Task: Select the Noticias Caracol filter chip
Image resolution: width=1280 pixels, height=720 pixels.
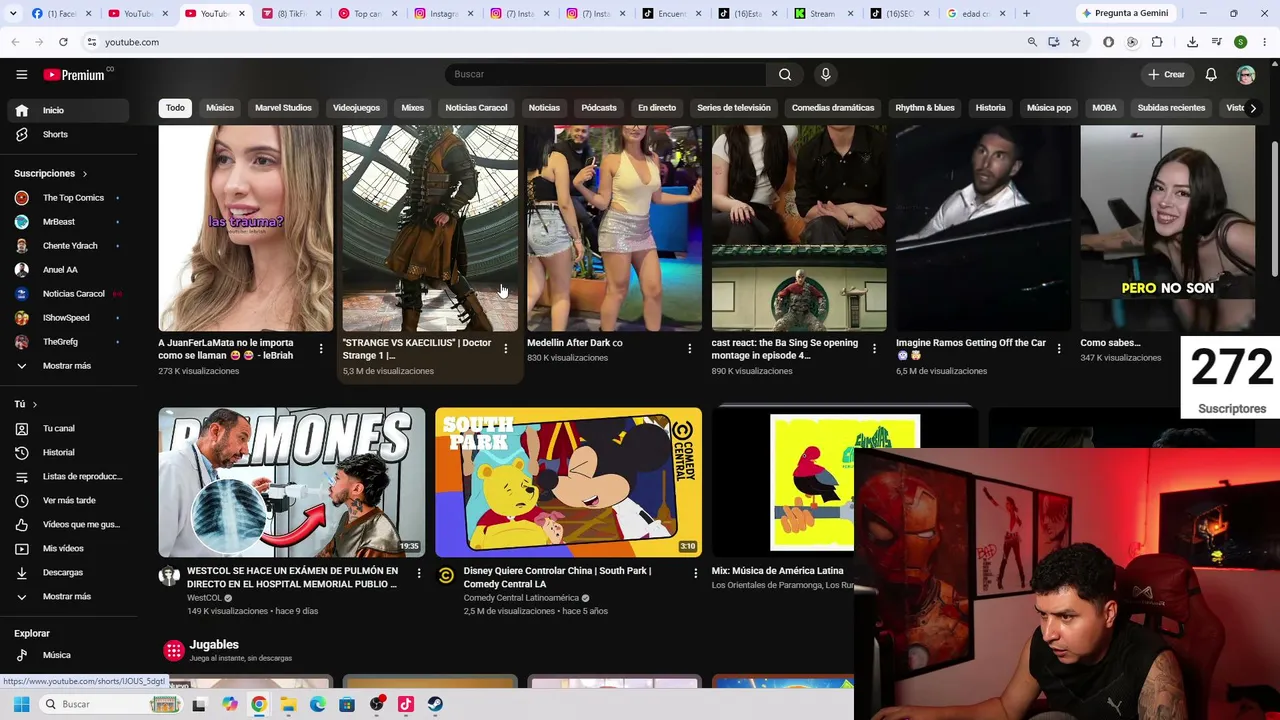Action: pos(476,108)
